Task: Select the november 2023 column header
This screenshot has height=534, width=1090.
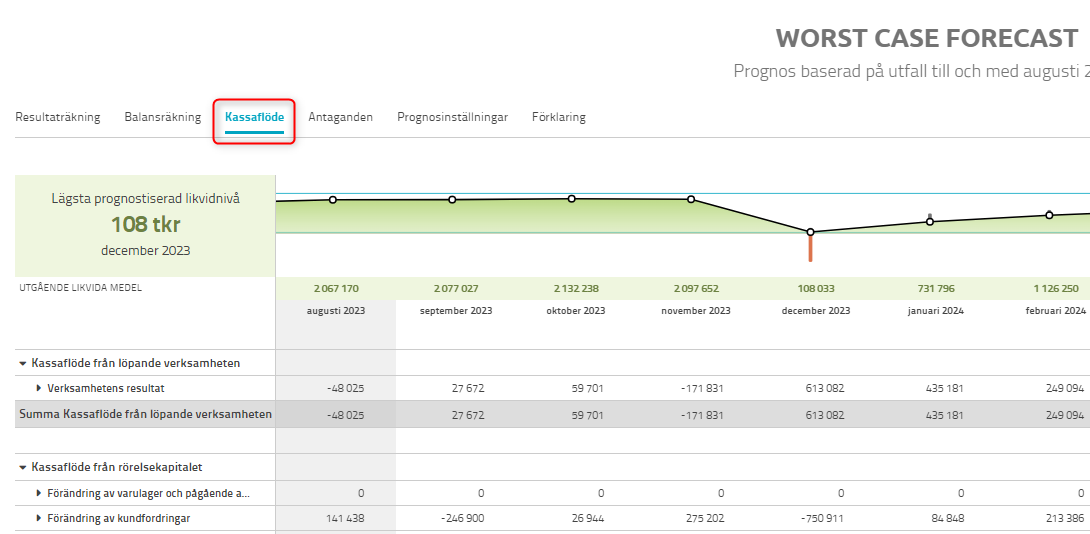Action: tap(696, 311)
